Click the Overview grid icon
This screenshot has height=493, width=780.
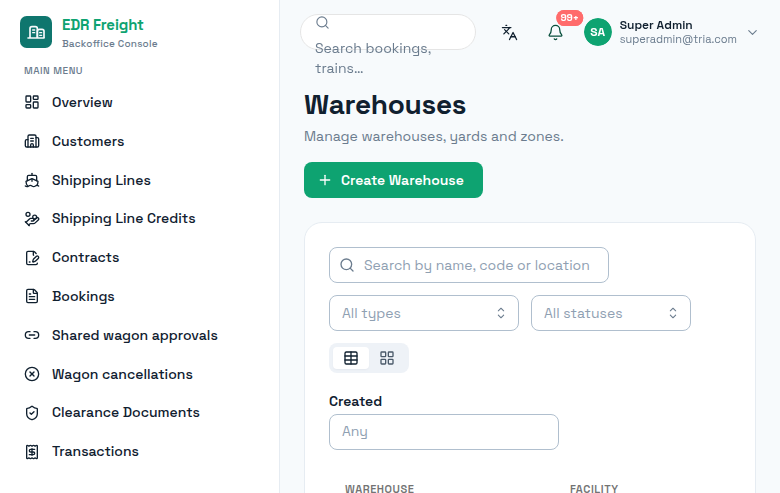point(32,102)
